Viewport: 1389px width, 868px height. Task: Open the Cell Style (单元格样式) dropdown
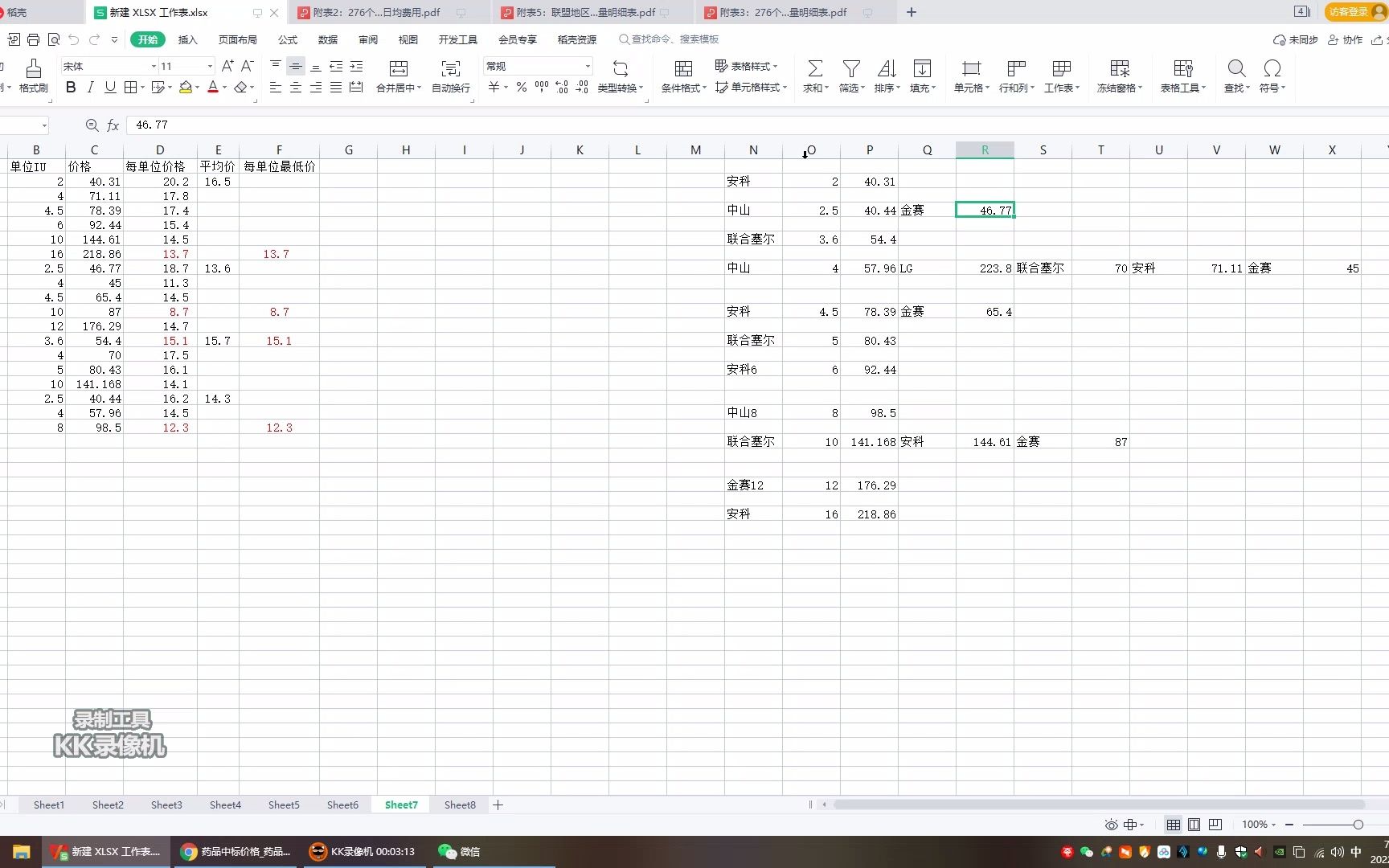(751, 87)
